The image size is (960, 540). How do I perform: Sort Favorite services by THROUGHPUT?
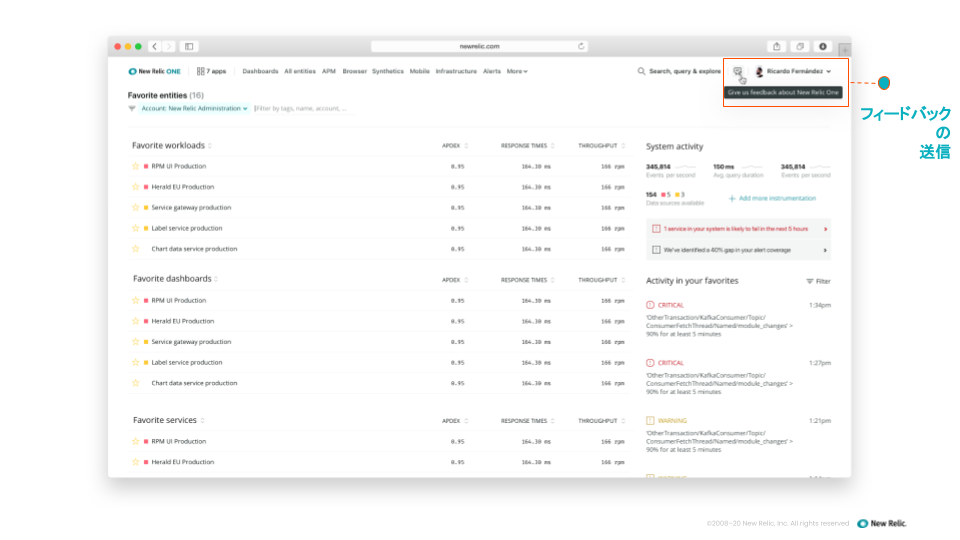click(x=601, y=421)
